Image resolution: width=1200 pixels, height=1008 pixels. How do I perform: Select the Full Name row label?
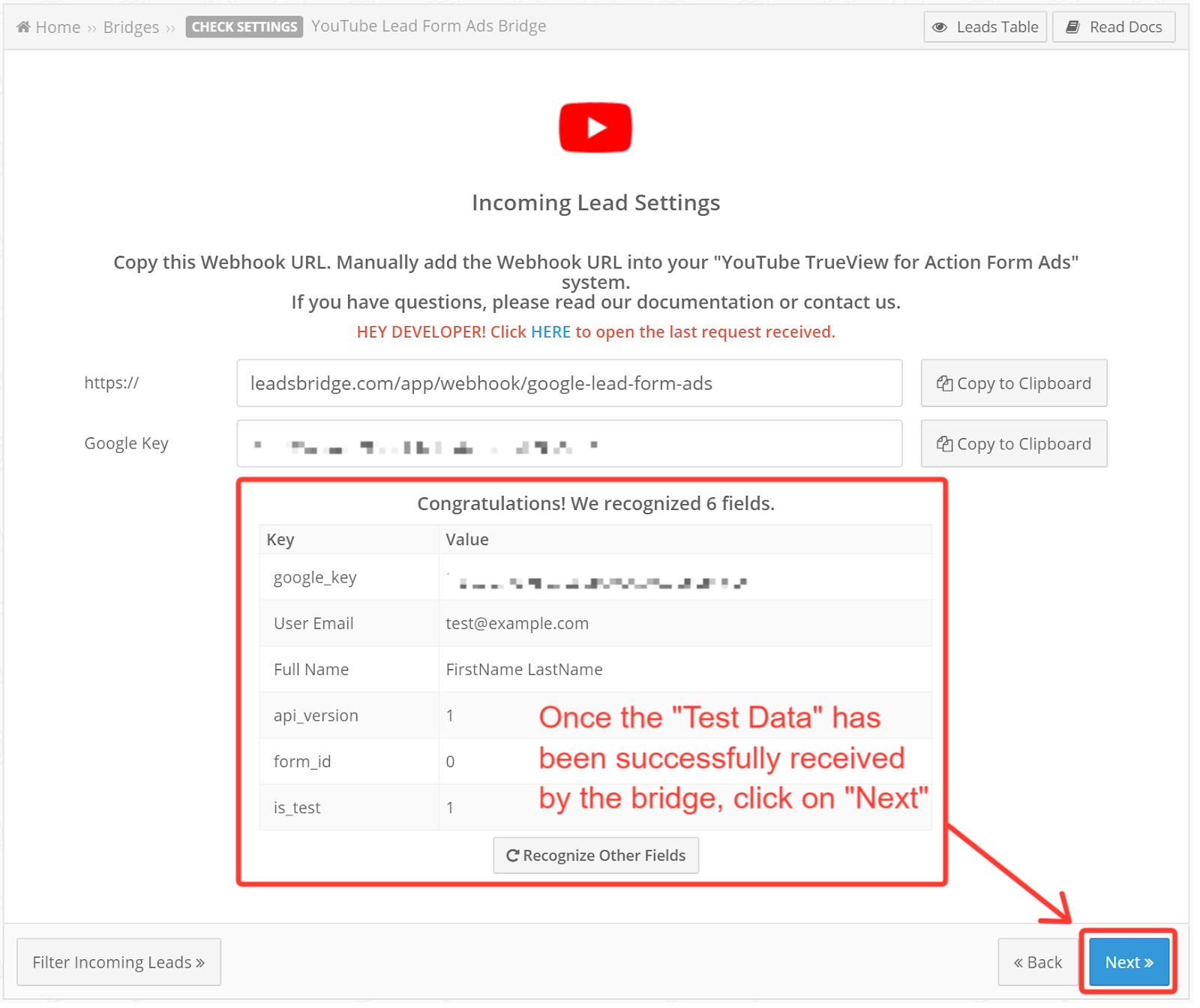(311, 669)
